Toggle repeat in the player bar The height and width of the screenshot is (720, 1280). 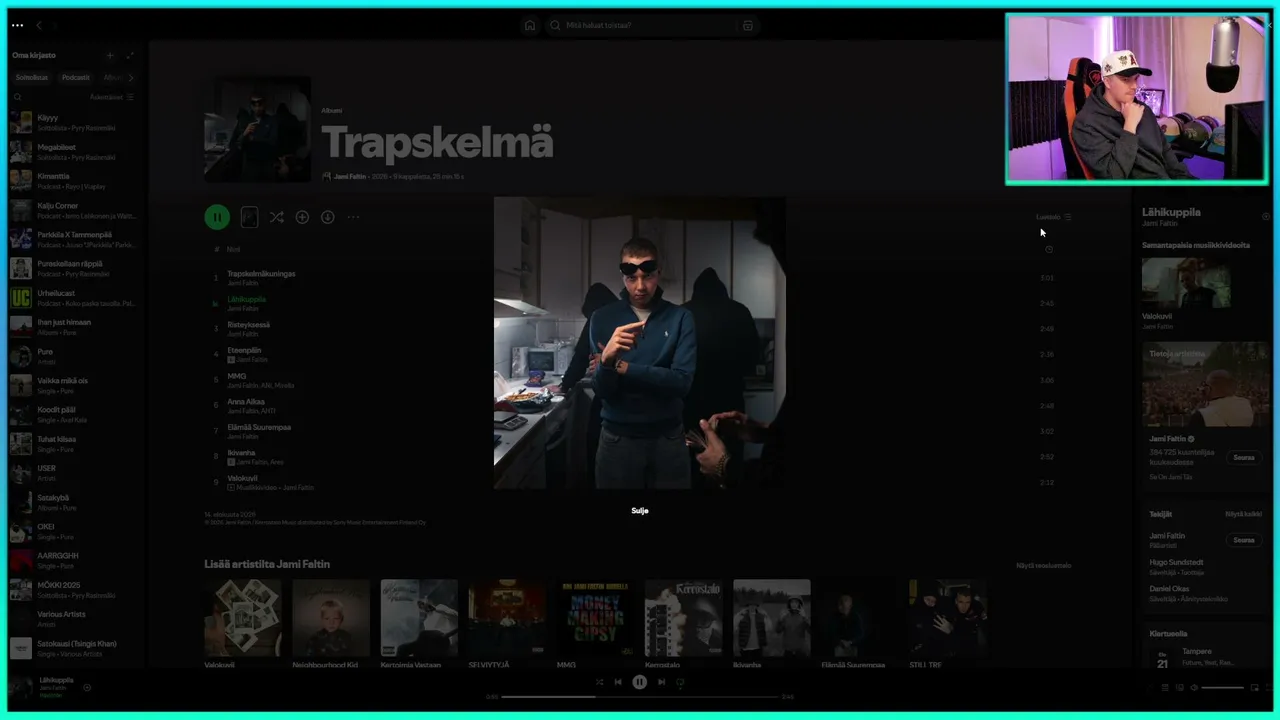[x=680, y=682]
